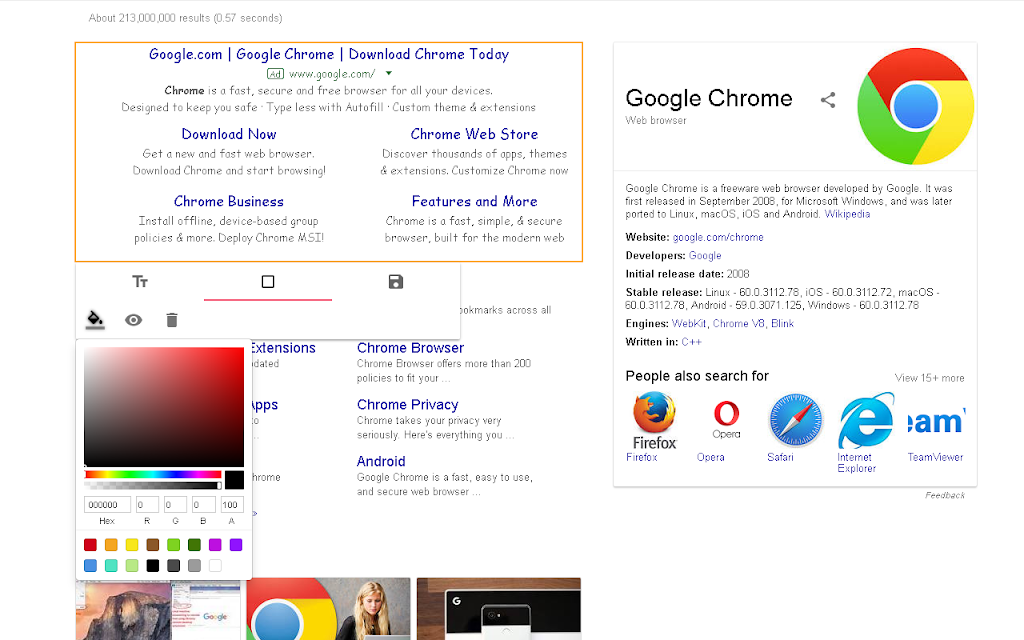Click the R value input field
The image size is (1024, 640).
coord(147,504)
